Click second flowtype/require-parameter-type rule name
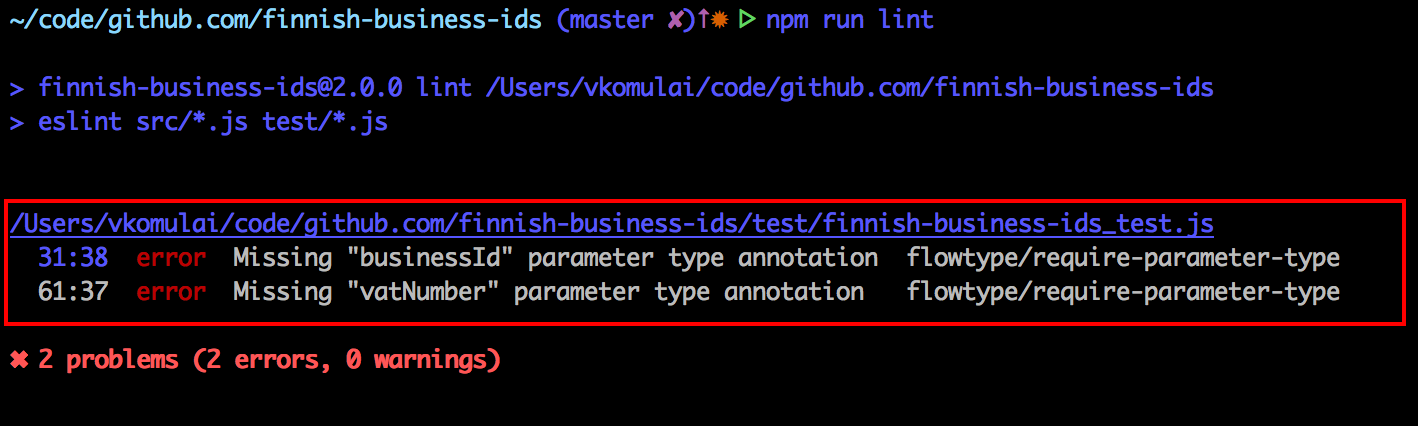The height and width of the screenshot is (426, 1418). (x=1123, y=292)
